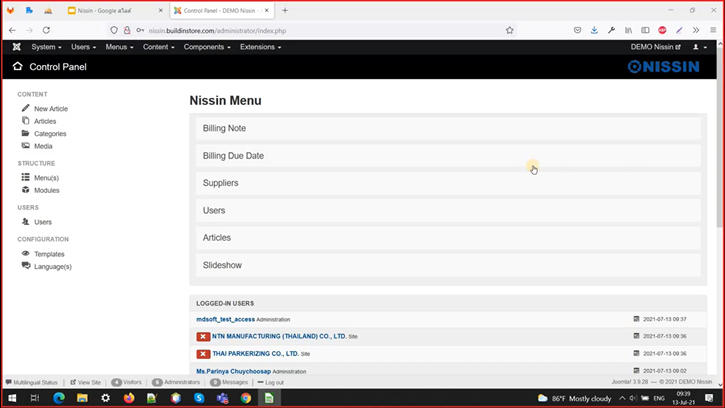Click the Media image icon

pyautogui.click(x=25, y=146)
